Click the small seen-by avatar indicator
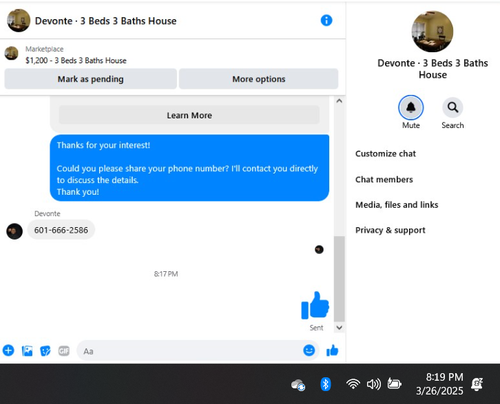 (x=319, y=249)
